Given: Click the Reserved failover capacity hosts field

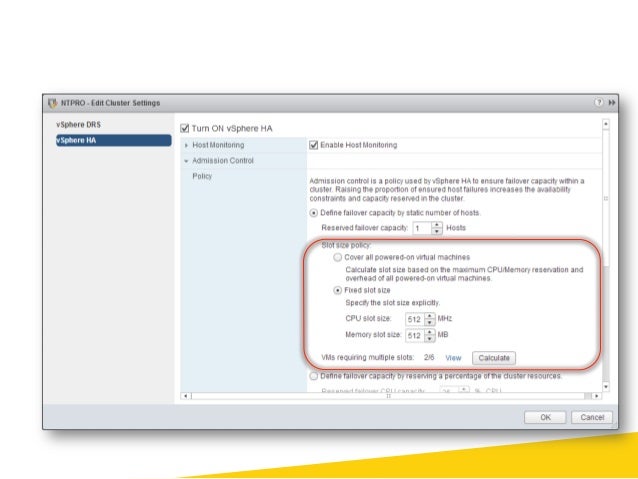Looking at the screenshot, I should [422, 228].
